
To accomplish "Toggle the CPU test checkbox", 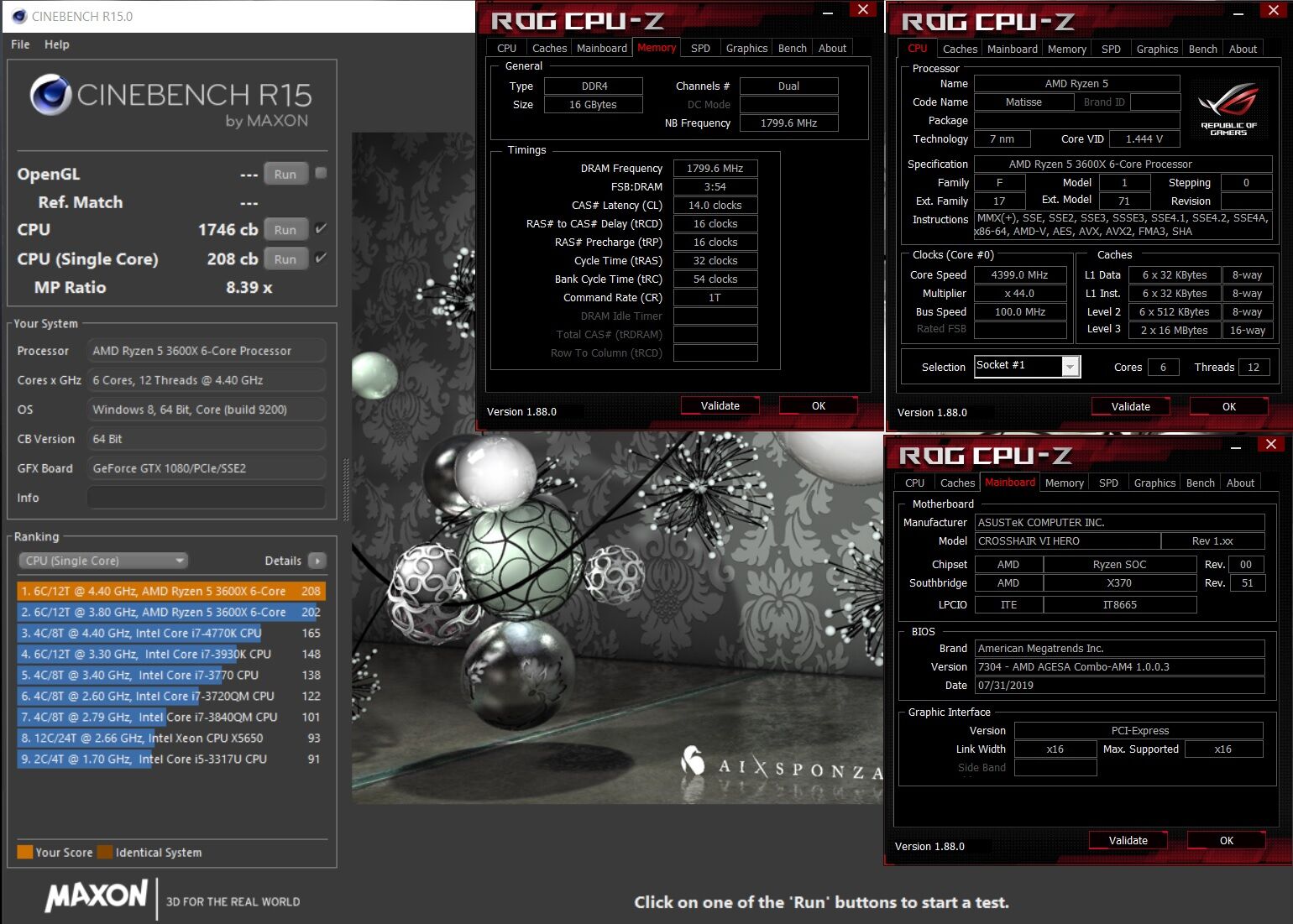I will [x=321, y=228].
